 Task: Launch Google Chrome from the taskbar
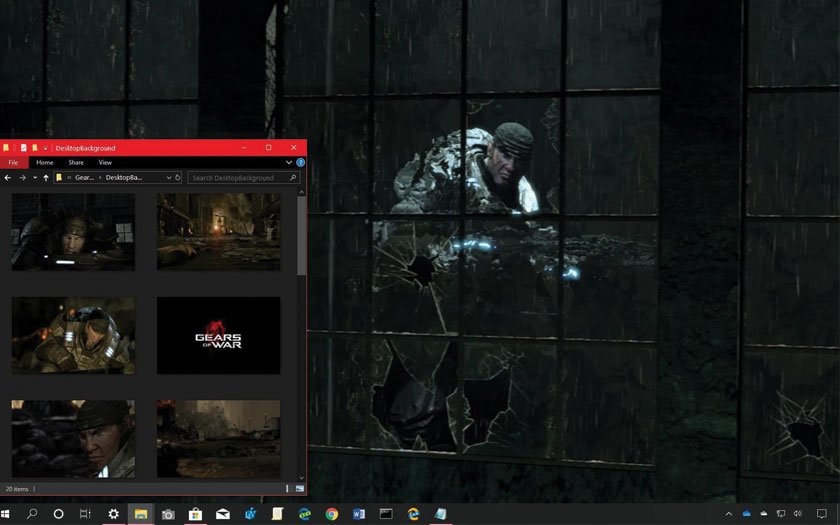[x=331, y=514]
